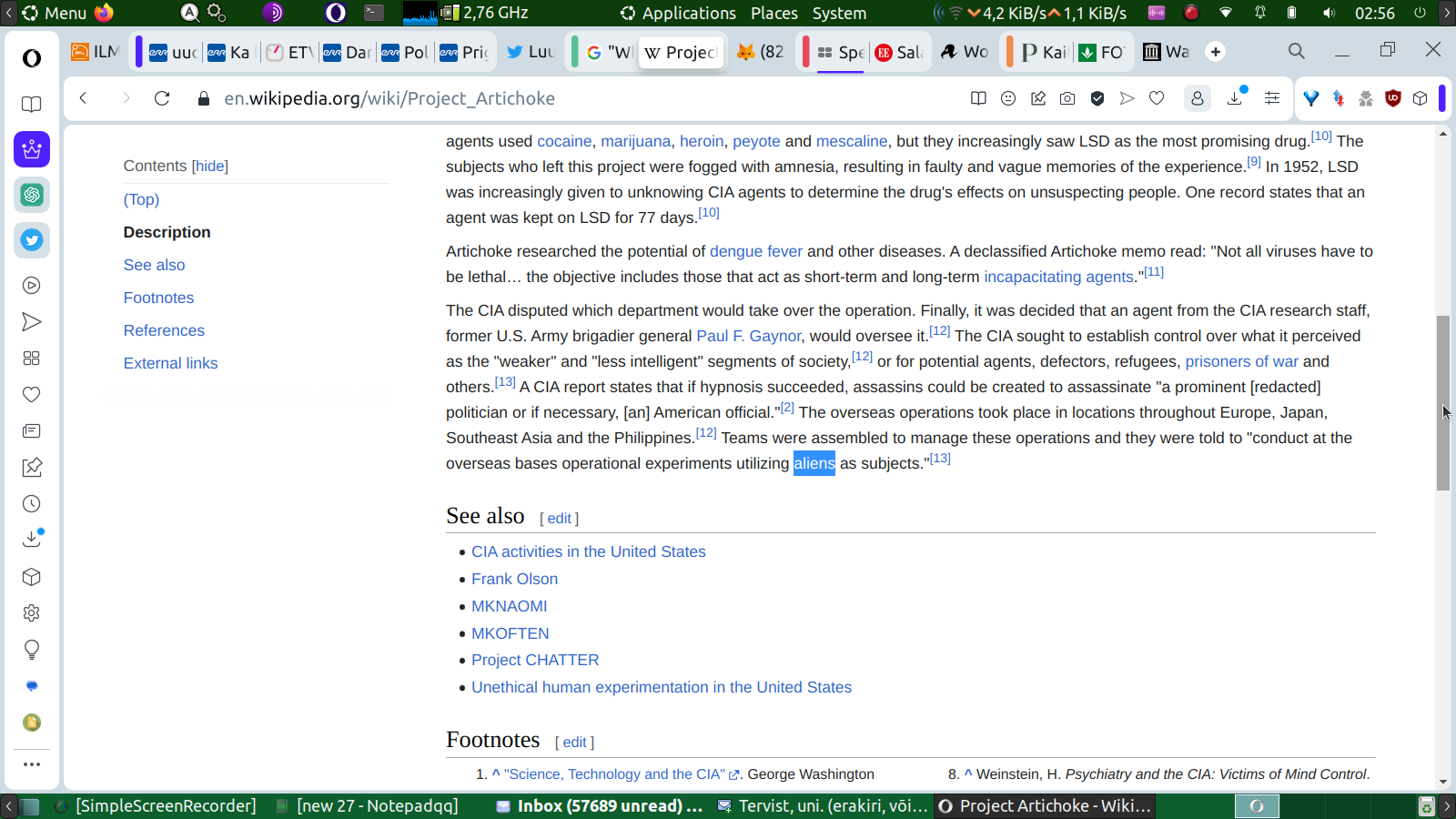Switch to the Twitter Luu tab
This screenshot has height=819, width=1456.
pos(531,52)
